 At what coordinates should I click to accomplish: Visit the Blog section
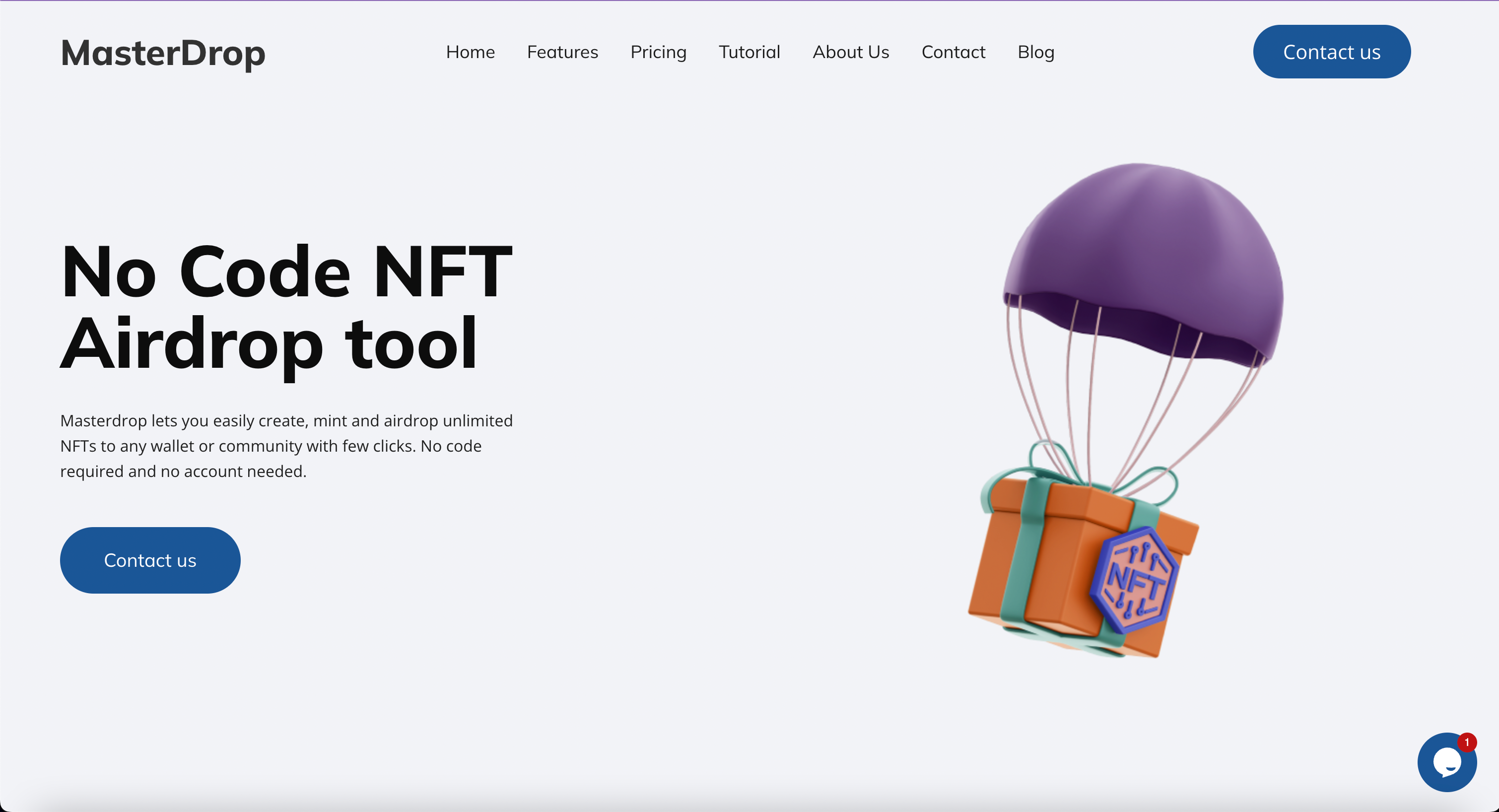pos(1036,52)
